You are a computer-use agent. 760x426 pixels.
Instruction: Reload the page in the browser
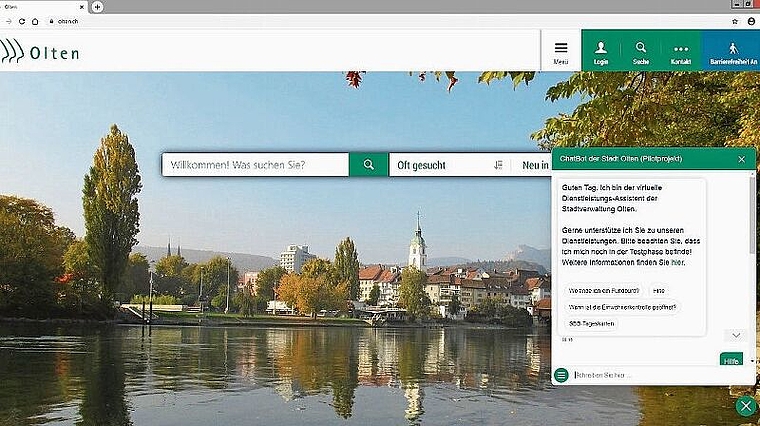pos(22,21)
